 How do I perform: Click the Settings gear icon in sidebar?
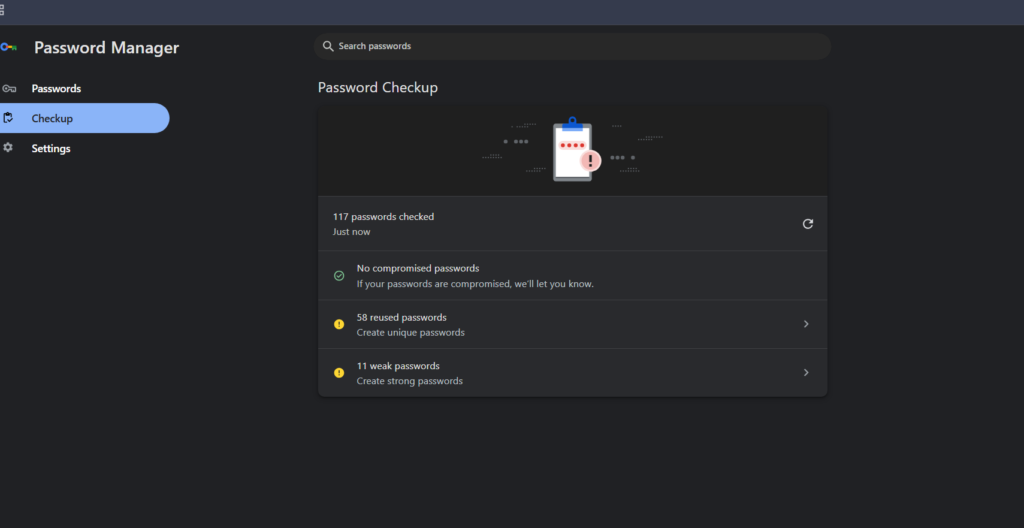pos(8,148)
